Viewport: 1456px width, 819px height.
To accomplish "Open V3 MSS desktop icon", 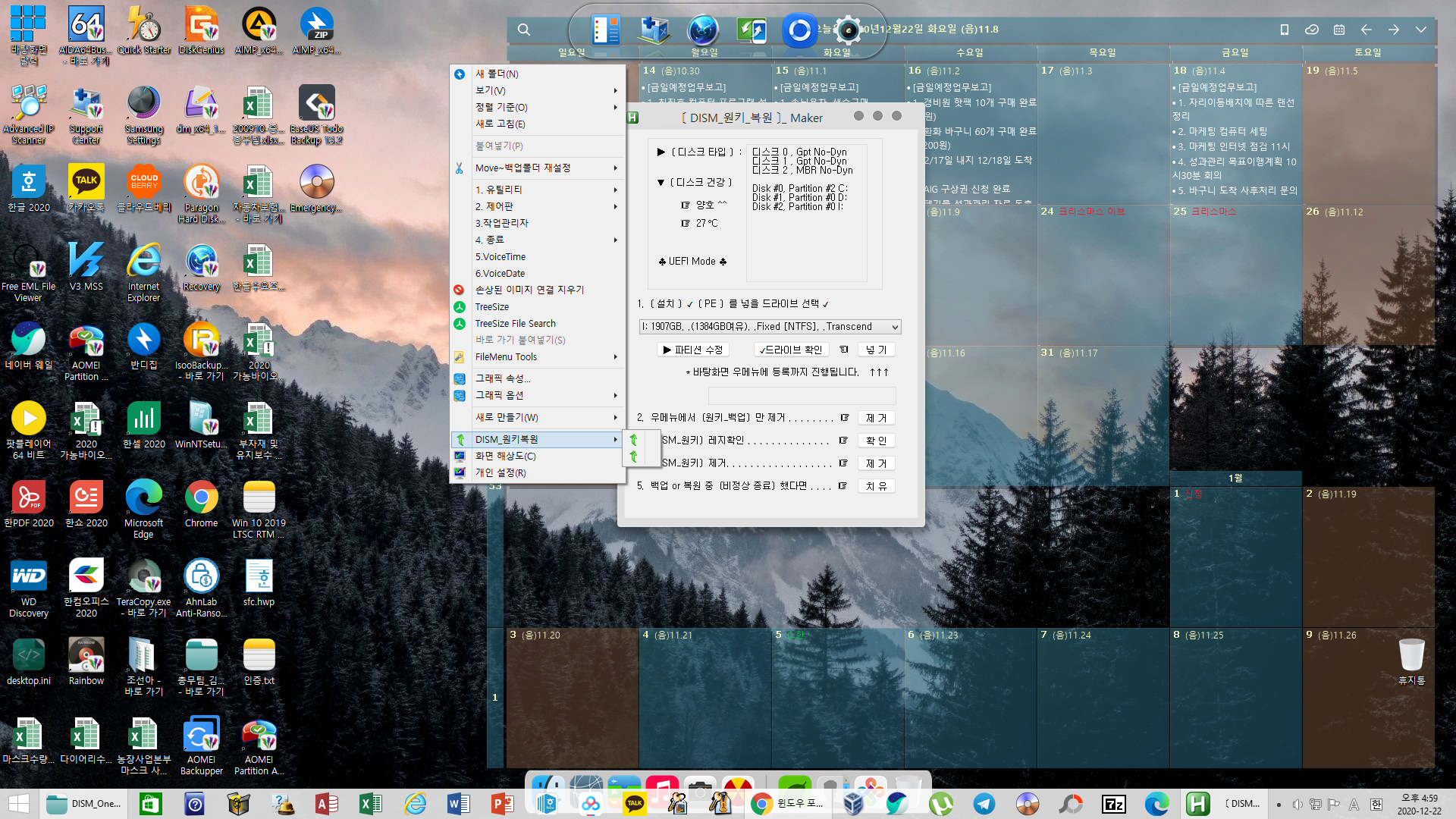I will coord(86,267).
